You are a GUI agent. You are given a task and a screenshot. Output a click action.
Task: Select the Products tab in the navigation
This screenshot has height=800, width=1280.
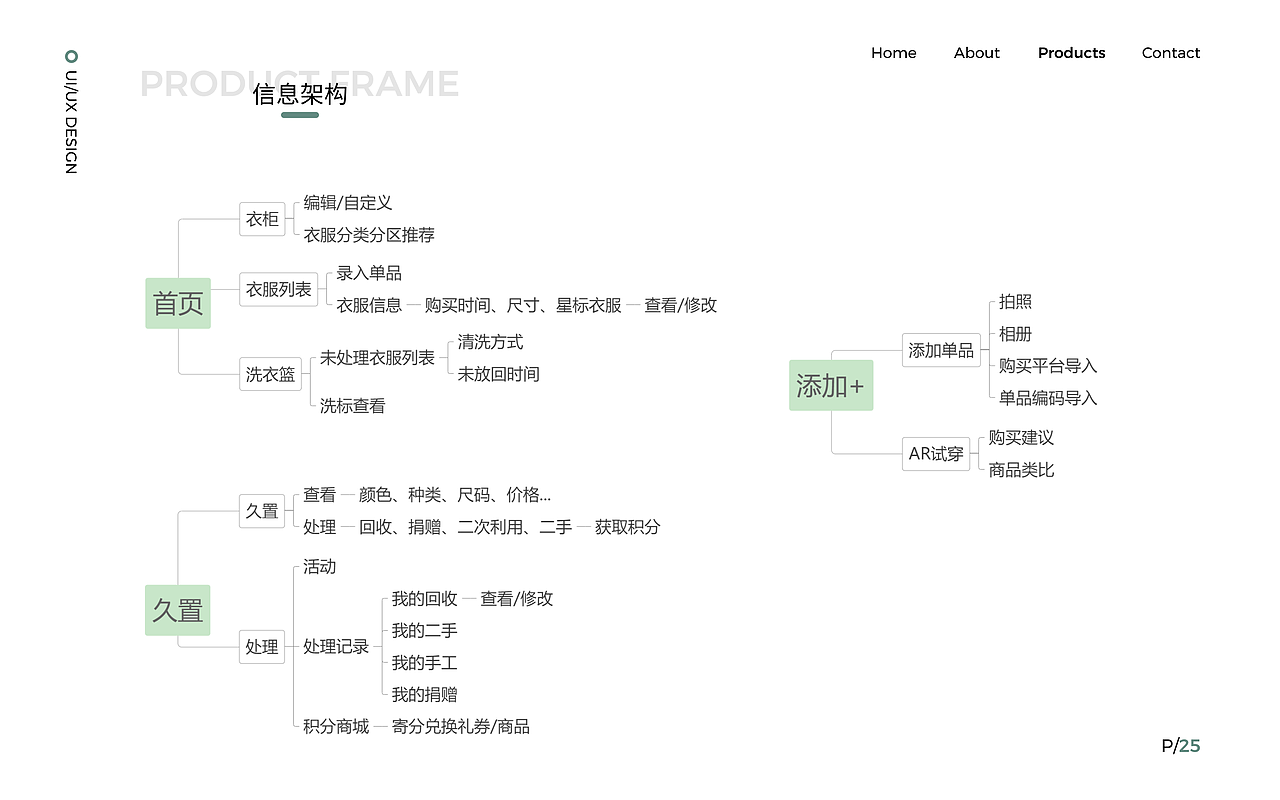coord(1071,53)
